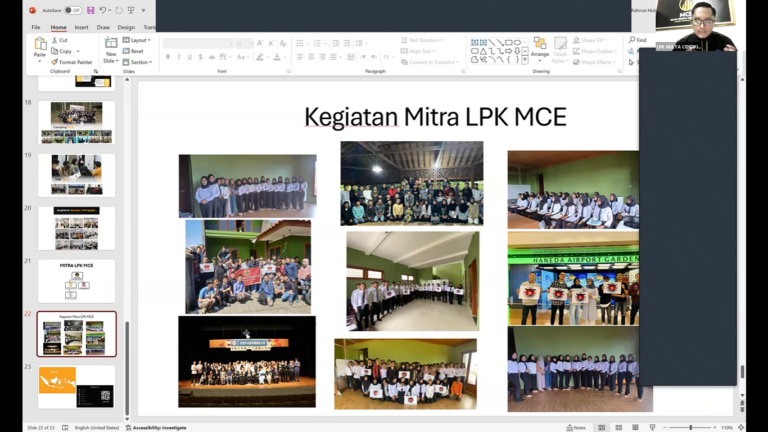This screenshot has height=432, width=768.
Task: Click Increase List Level icon
Action: [347, 44]
